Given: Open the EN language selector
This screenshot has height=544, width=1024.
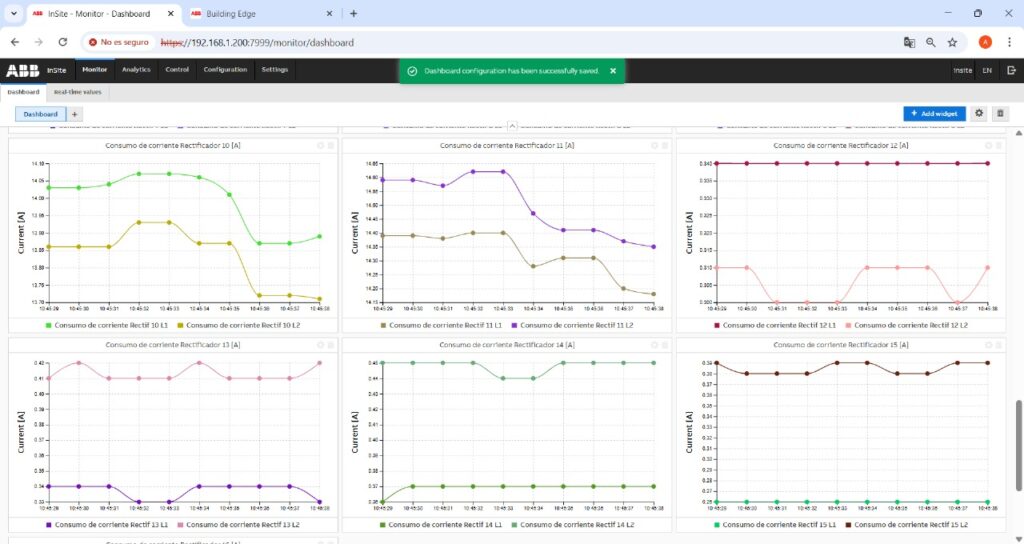Looking at the screenshot, I should click(987, 70).
